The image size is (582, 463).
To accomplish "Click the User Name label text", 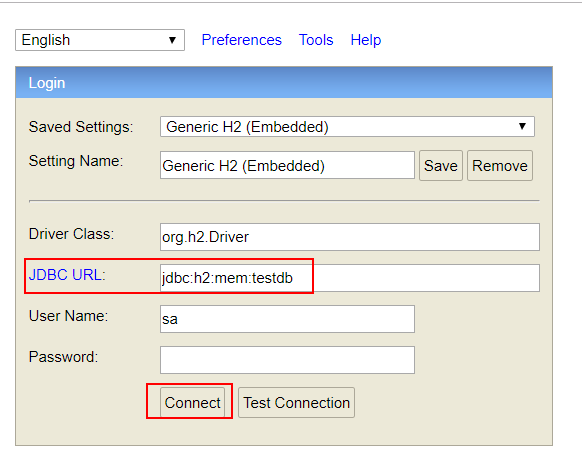I will (68, 316).
